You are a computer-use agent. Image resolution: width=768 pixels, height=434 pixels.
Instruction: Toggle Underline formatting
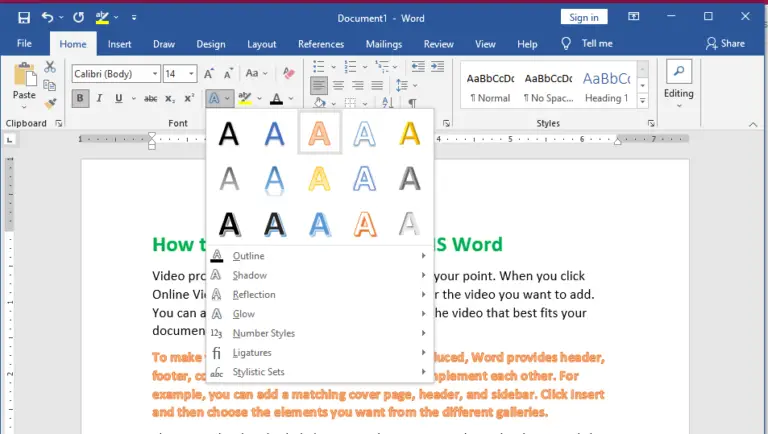click(x=119, y=98)
